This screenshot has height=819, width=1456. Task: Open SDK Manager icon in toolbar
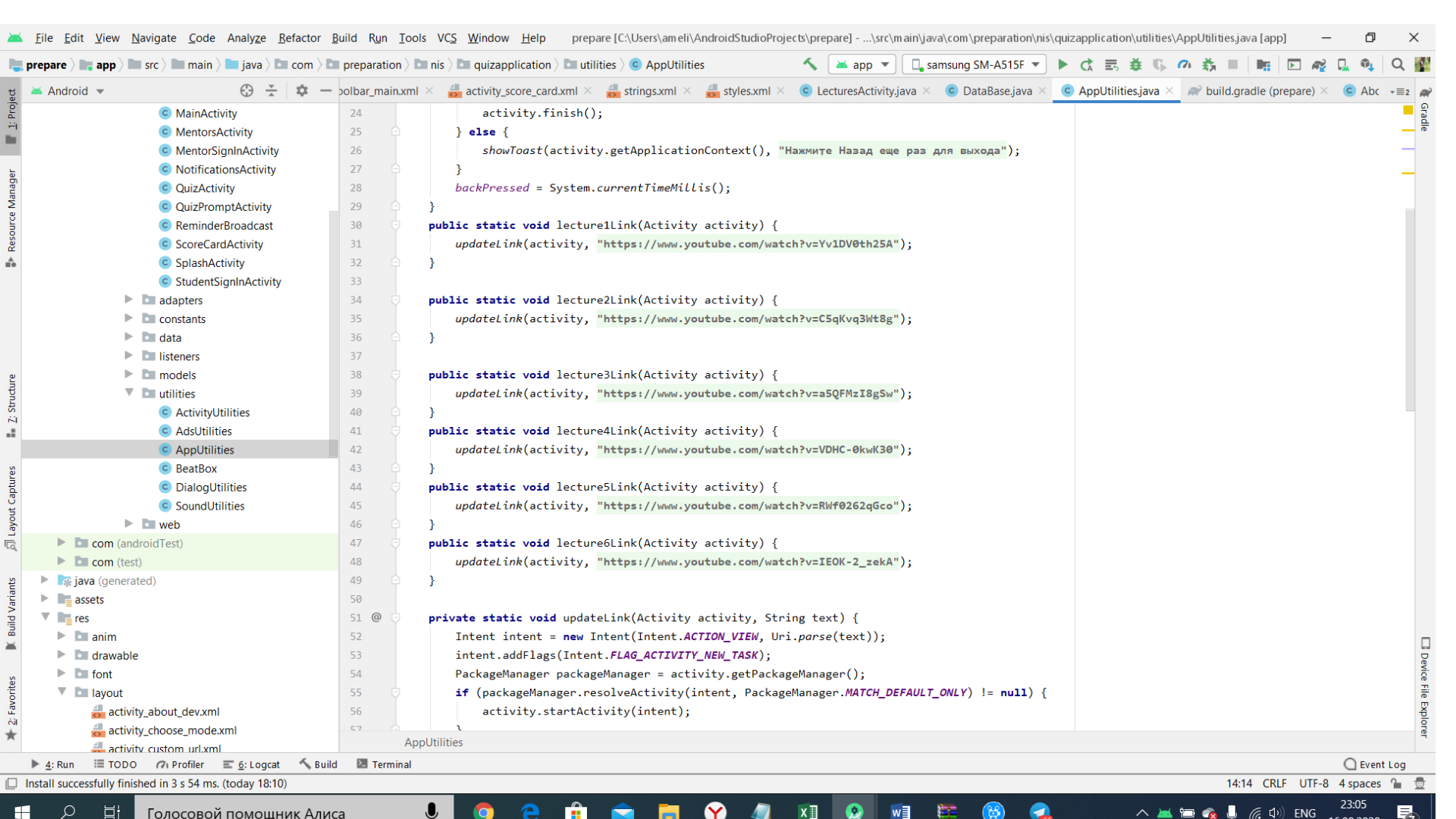tap(1367, 64)
